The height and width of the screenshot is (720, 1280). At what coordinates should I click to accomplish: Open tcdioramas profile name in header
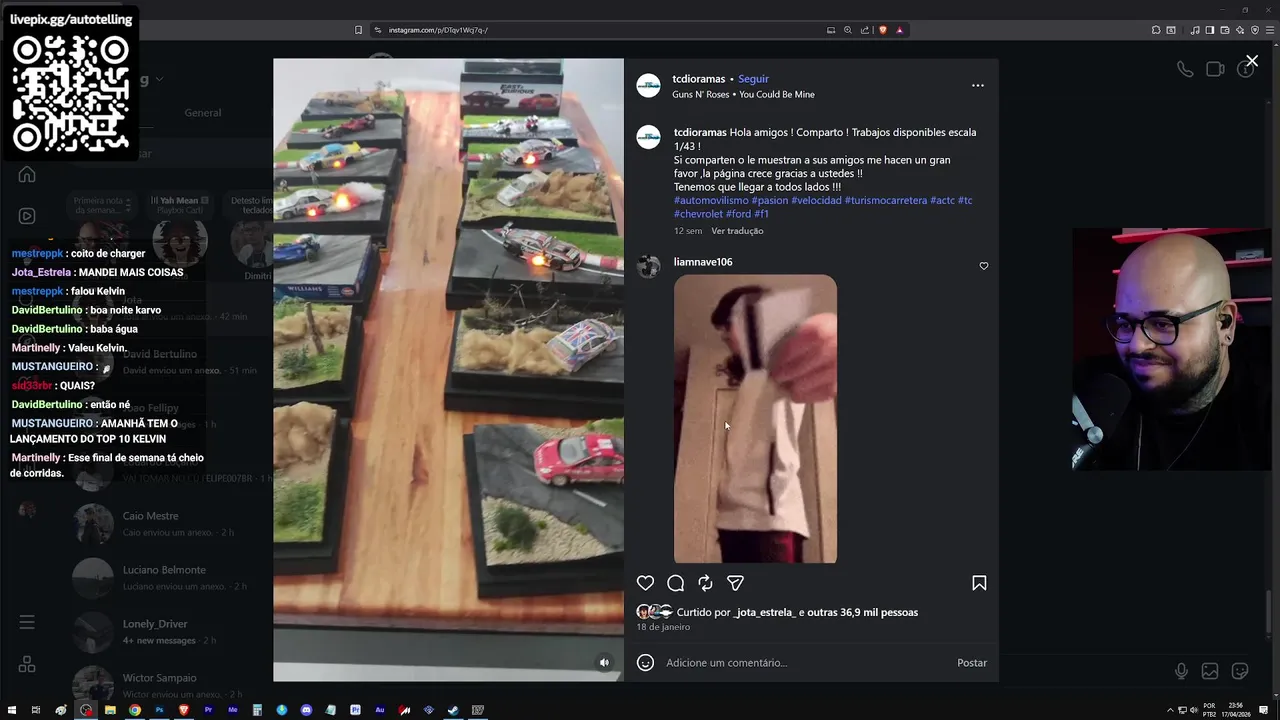pyautogui.click(x=699, y=79)
